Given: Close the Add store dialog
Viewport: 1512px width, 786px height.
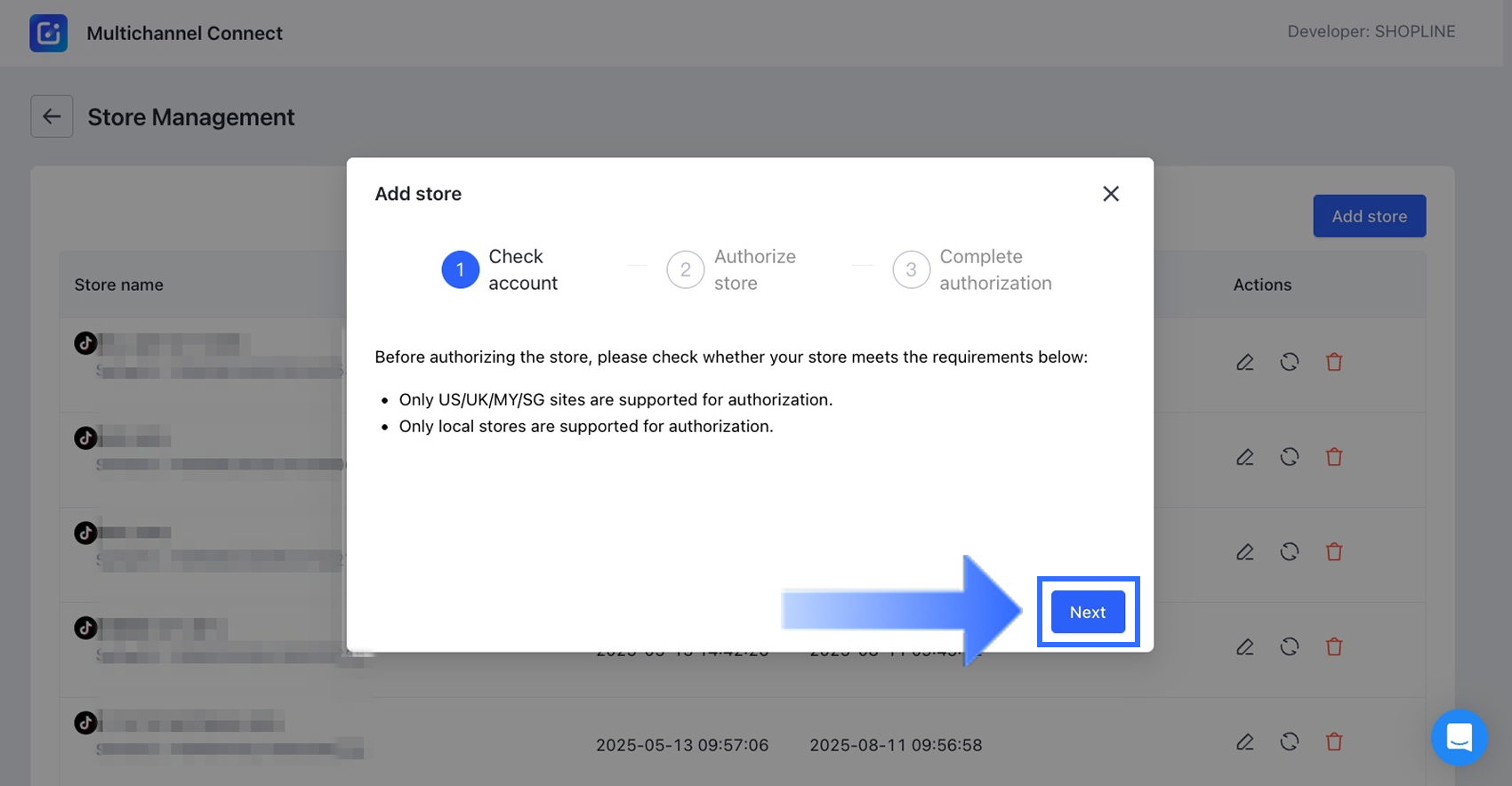Looking at the screenshot, I should coord(1111,194).
